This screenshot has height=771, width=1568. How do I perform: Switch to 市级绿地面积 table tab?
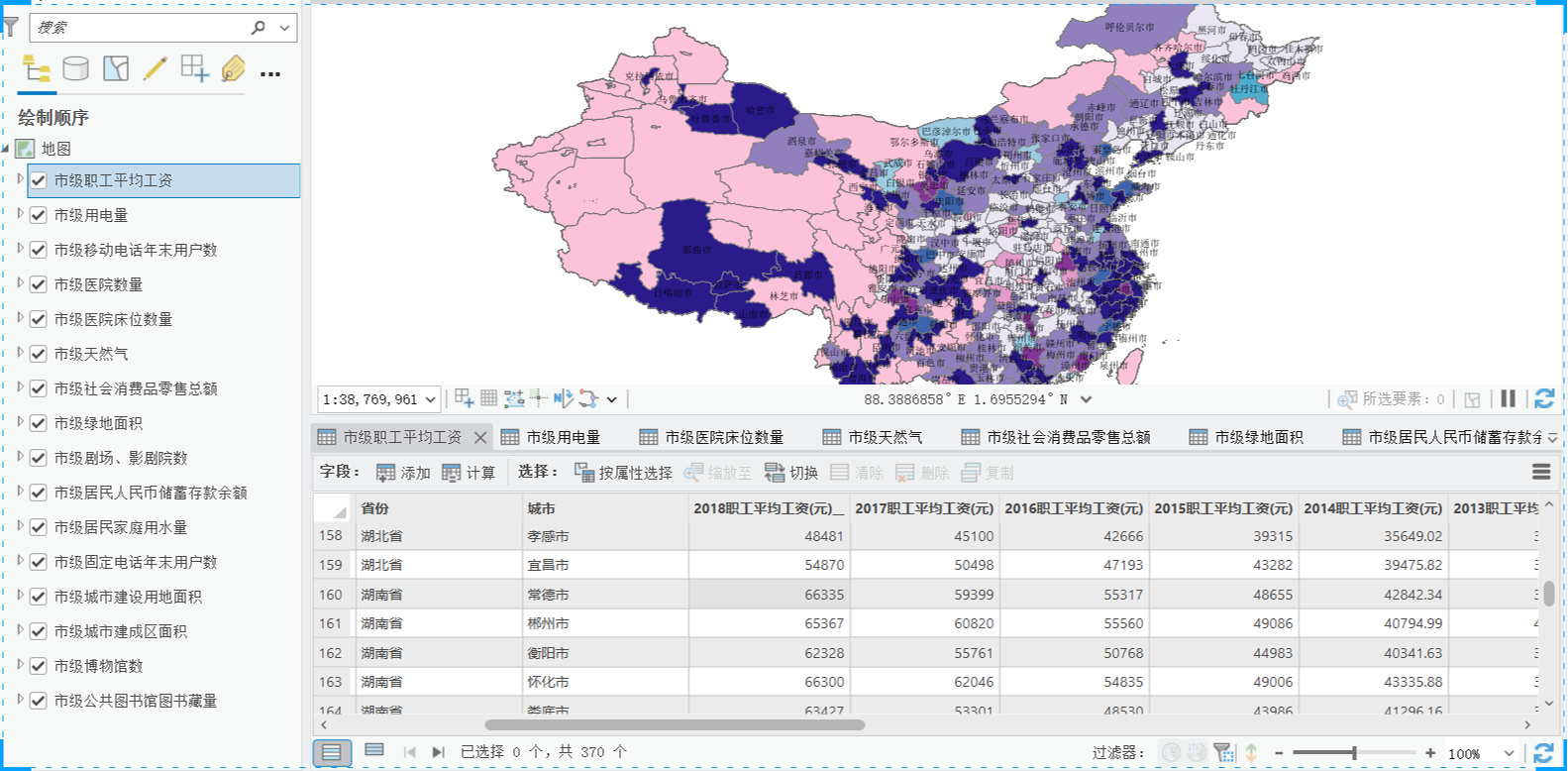[1246, 437]
